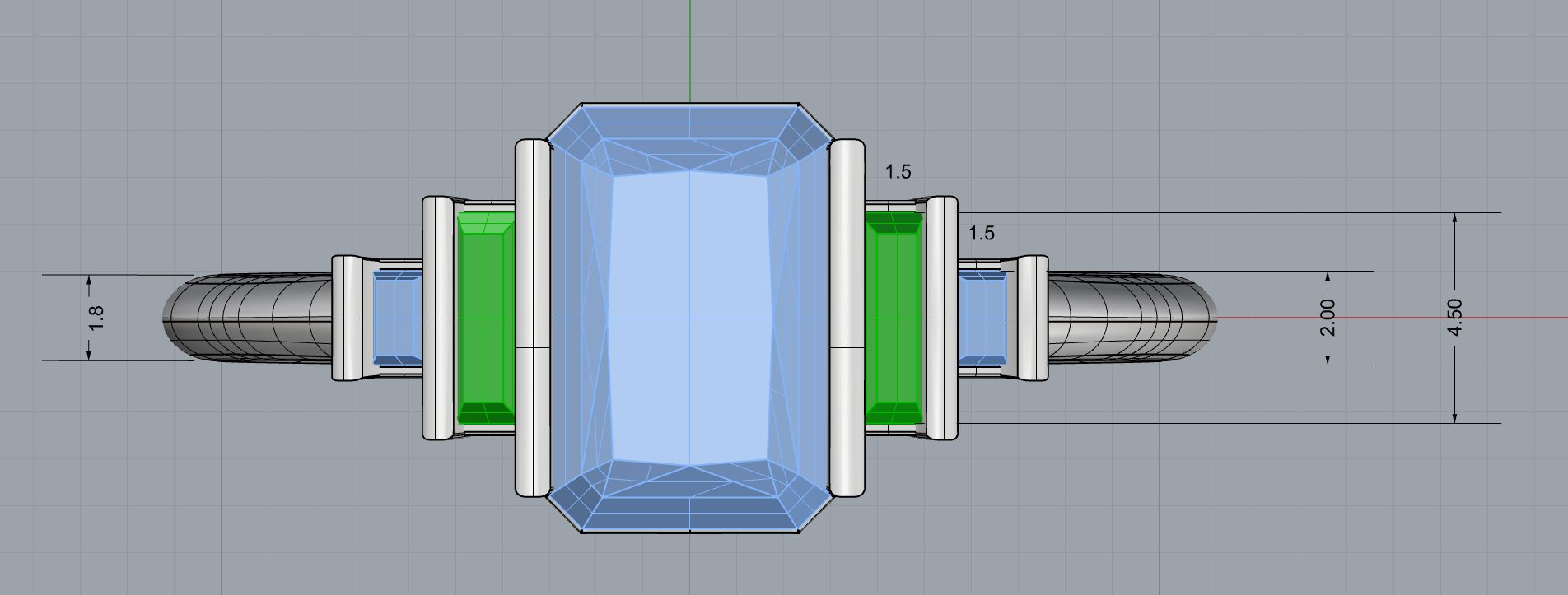Select the upper 1.5 text annotation
The image size is (1568, 595).
(898, 172)
